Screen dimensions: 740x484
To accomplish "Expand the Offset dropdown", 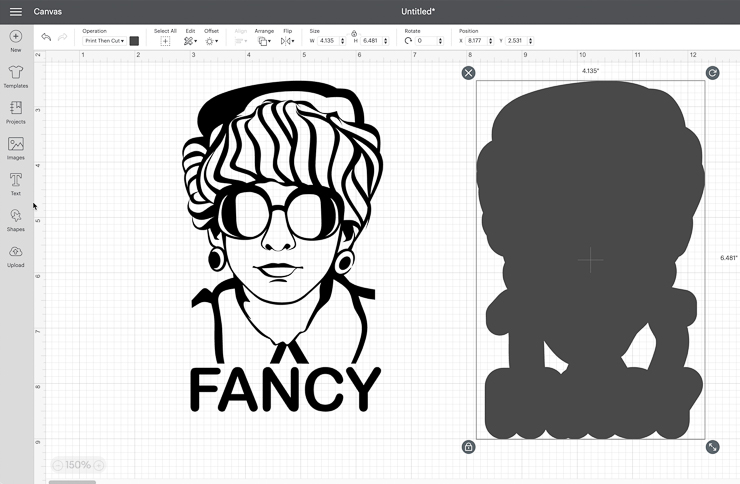I will [x=211, y=41].
